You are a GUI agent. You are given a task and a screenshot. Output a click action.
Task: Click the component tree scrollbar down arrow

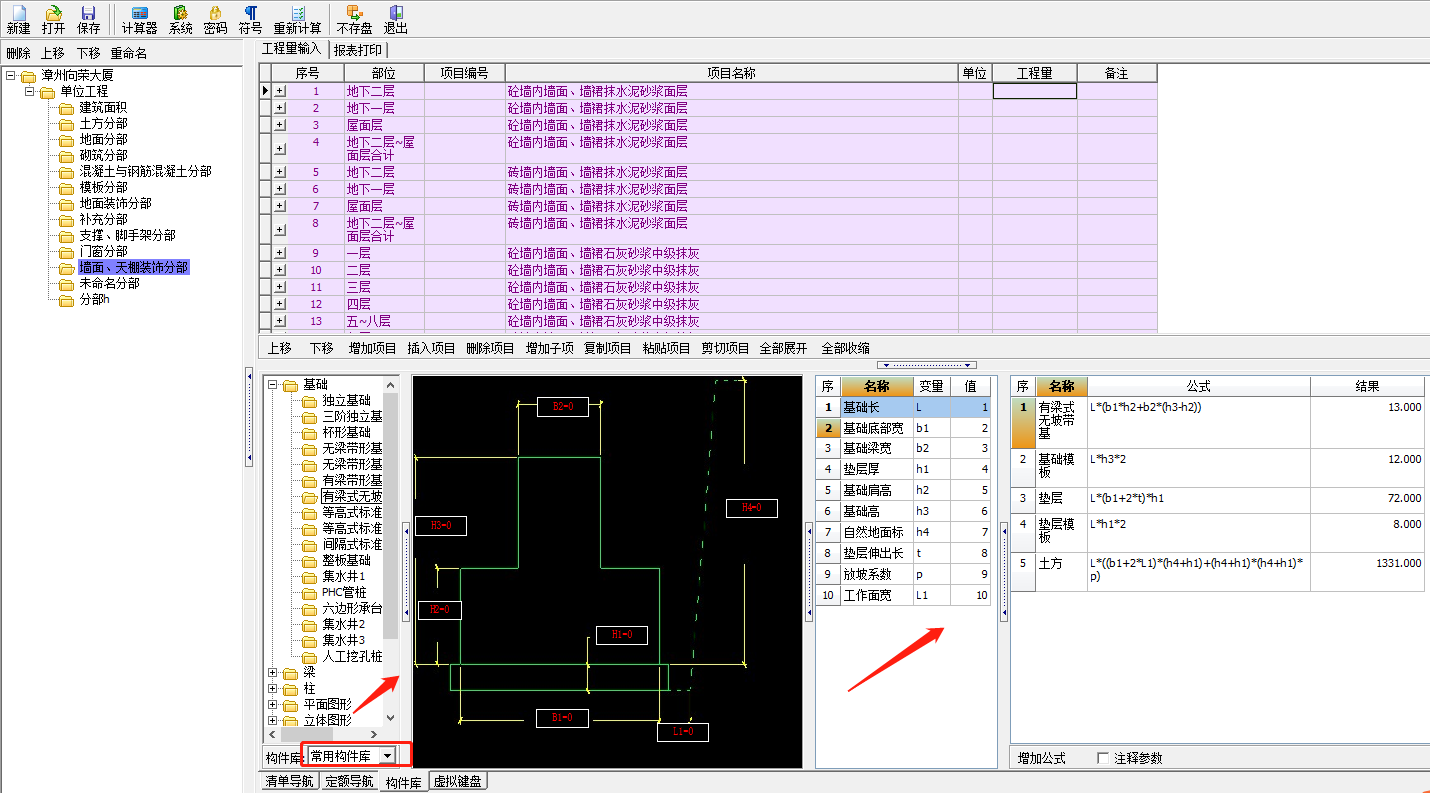[391, 718]
